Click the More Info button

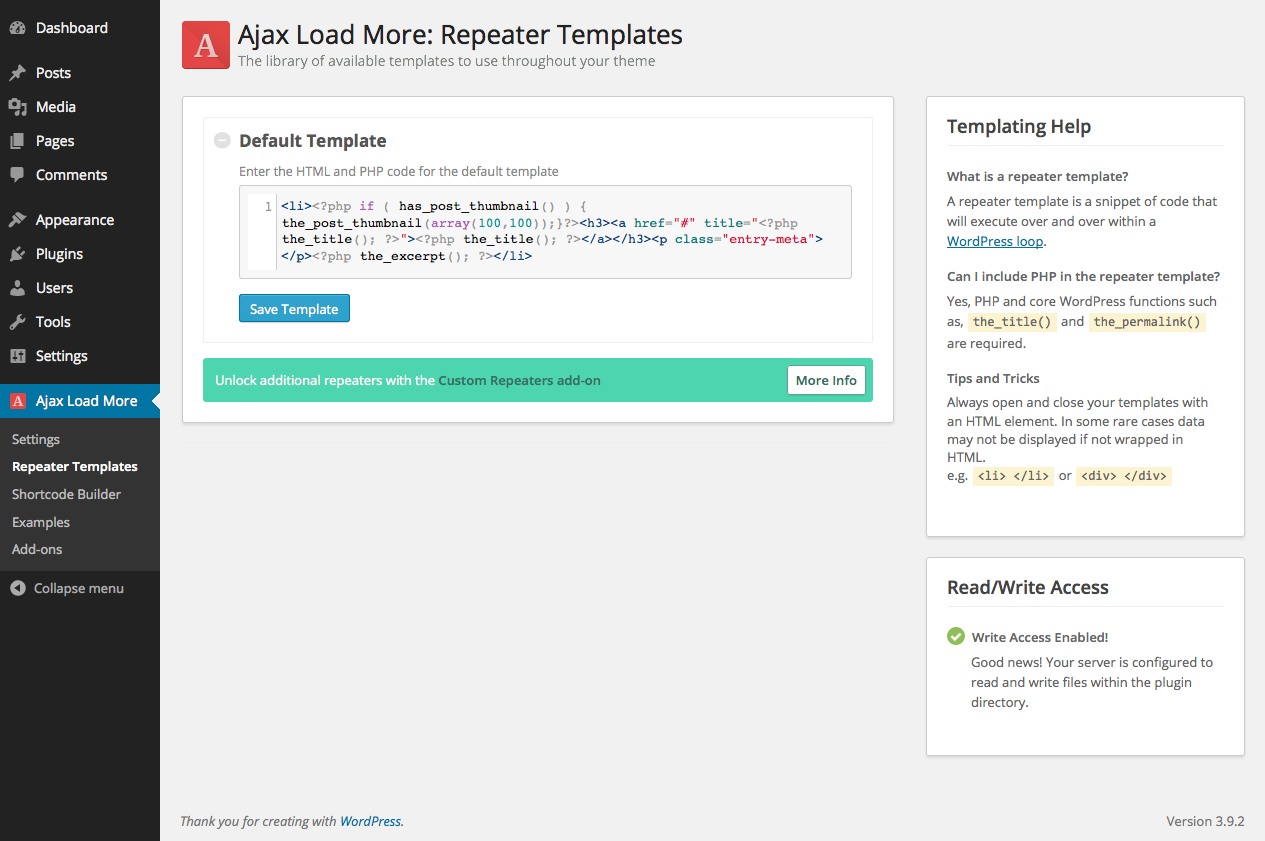pyautogui.click(x=826, y=380)
